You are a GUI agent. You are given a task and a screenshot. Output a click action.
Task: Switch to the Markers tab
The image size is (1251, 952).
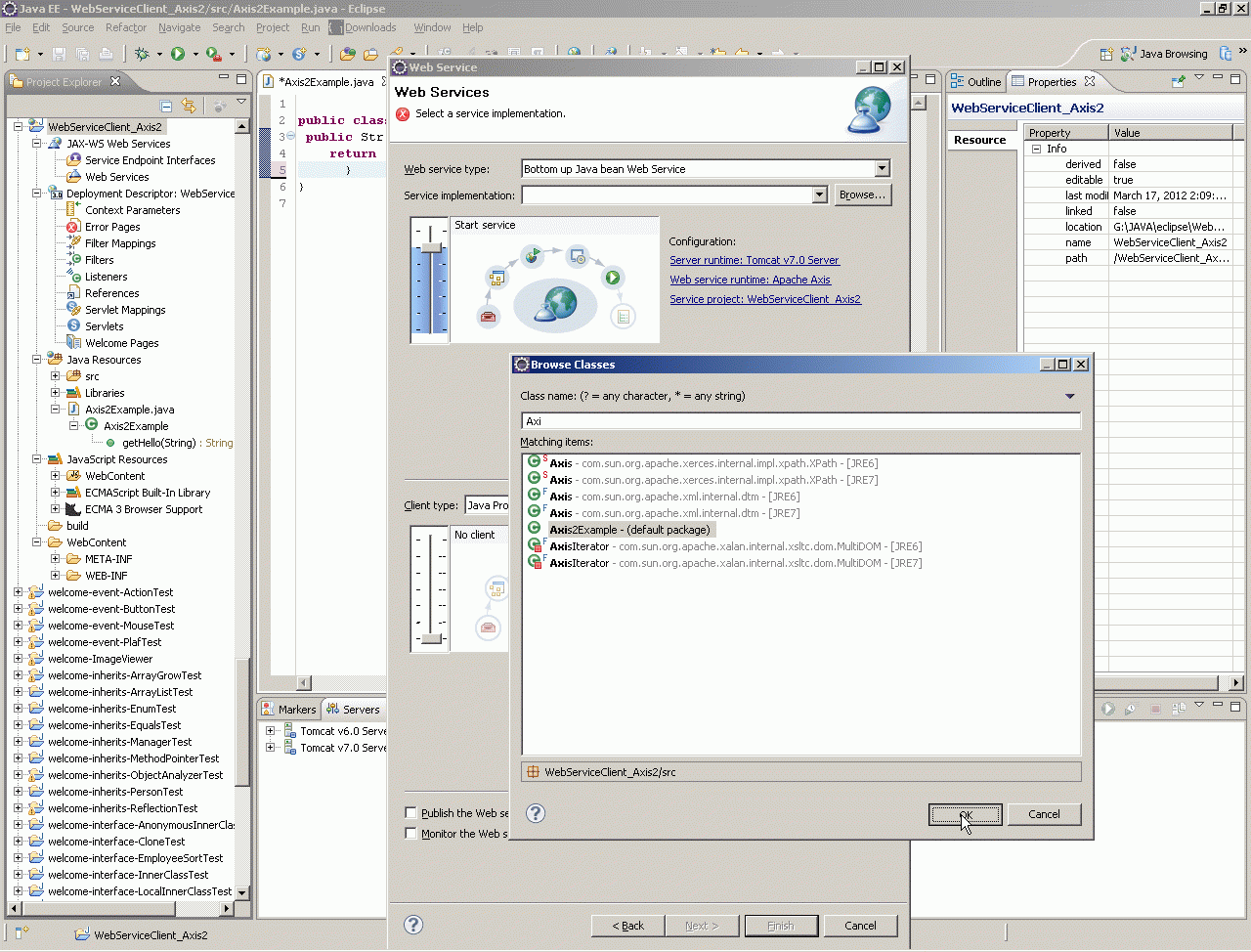point(289,710)
